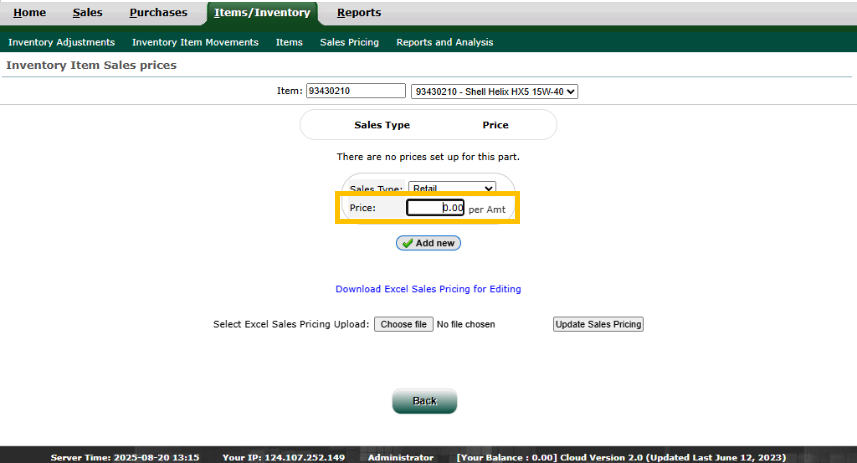Open the Home tab
This screenshot has height=463, width=857.
pos(30,13)
